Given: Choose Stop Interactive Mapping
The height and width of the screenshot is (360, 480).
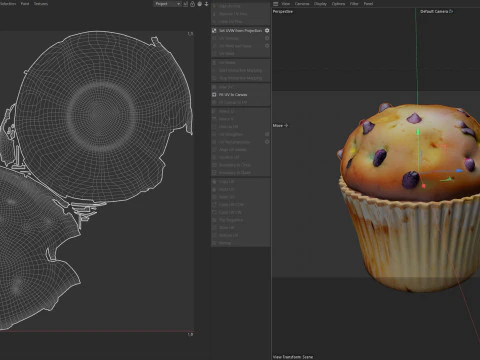Looking at the screenshot, I should click(240, 78).
